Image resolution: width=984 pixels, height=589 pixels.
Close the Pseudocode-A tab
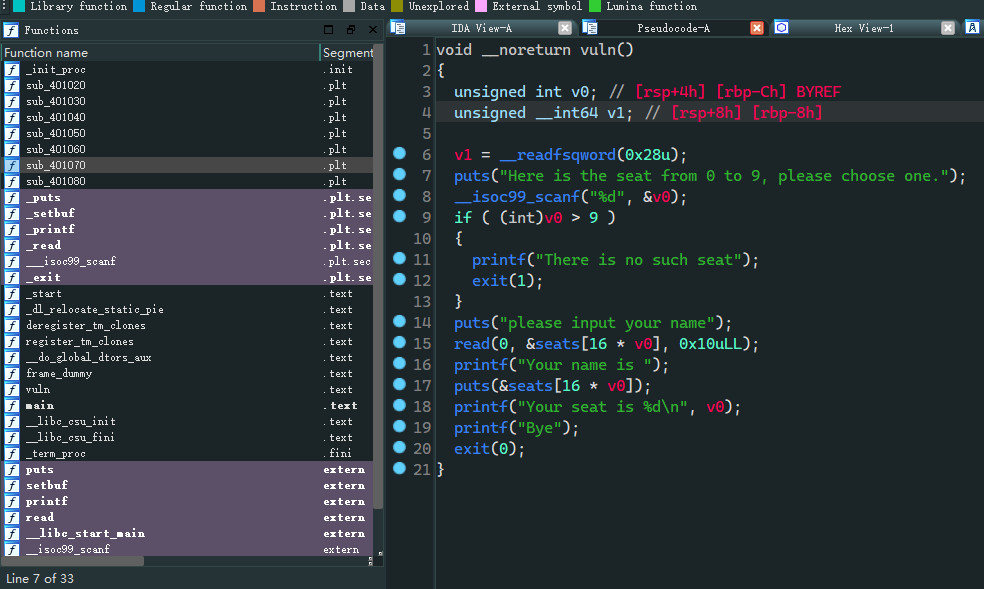[756, 28]
